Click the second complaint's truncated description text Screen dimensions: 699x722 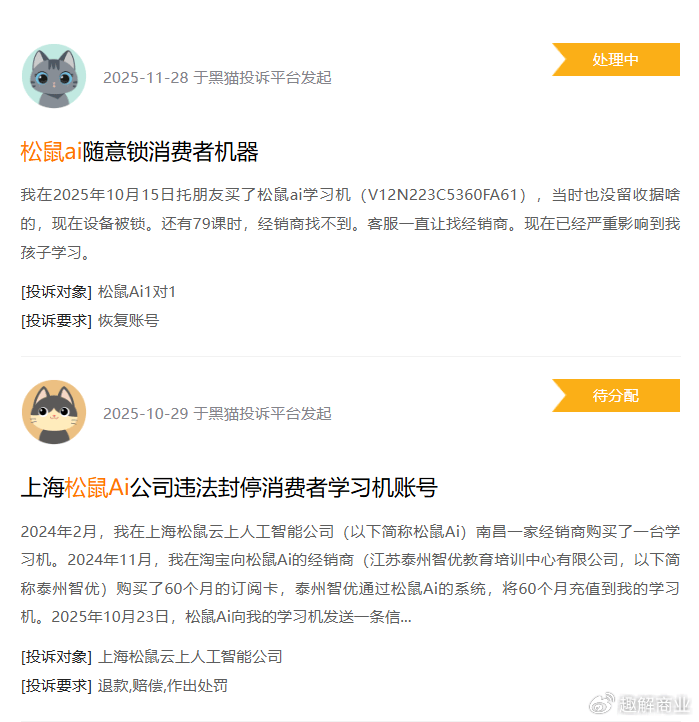tap(350, 574)
